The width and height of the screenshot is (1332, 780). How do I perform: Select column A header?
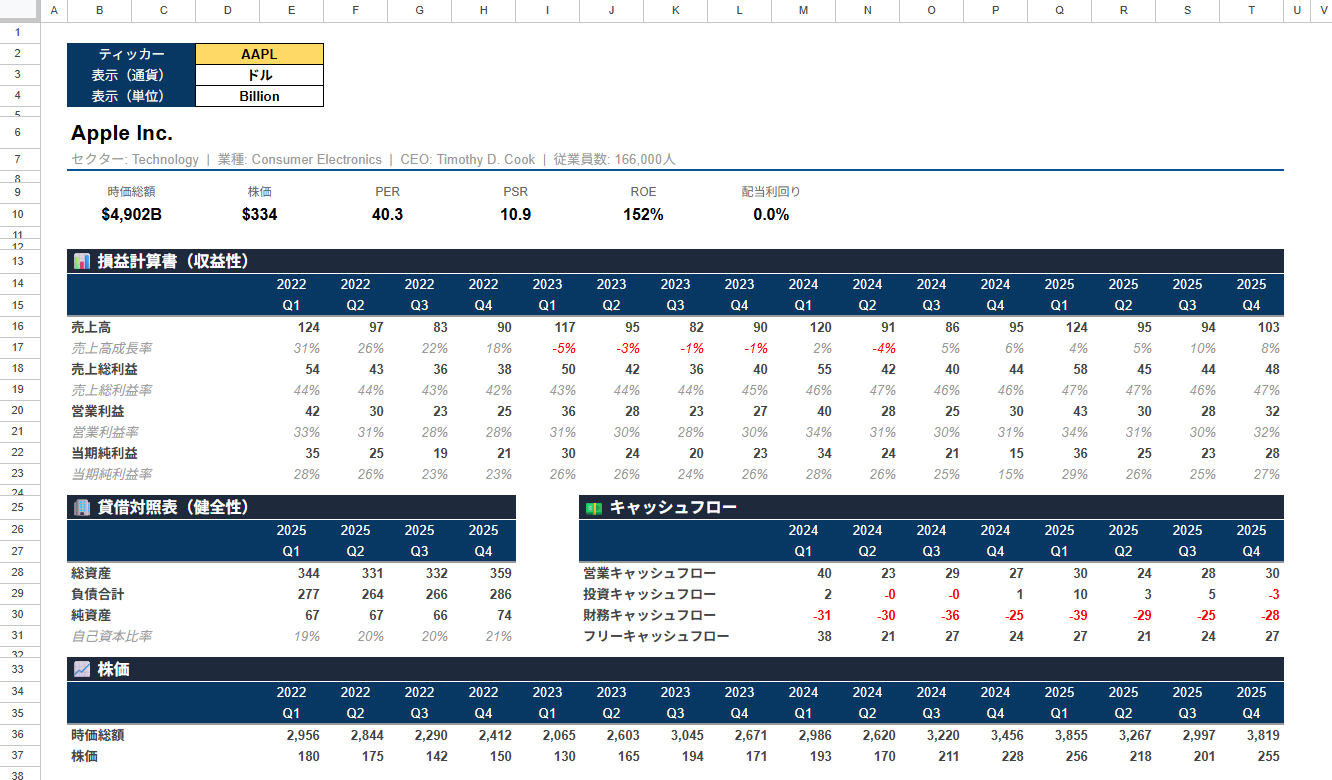54,10
